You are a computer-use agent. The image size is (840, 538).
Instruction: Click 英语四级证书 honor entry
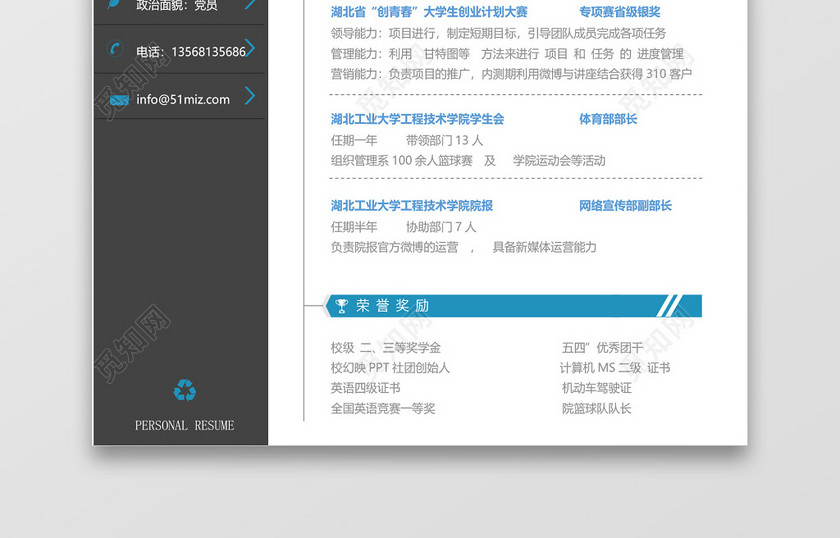click(x=365, y=388)
